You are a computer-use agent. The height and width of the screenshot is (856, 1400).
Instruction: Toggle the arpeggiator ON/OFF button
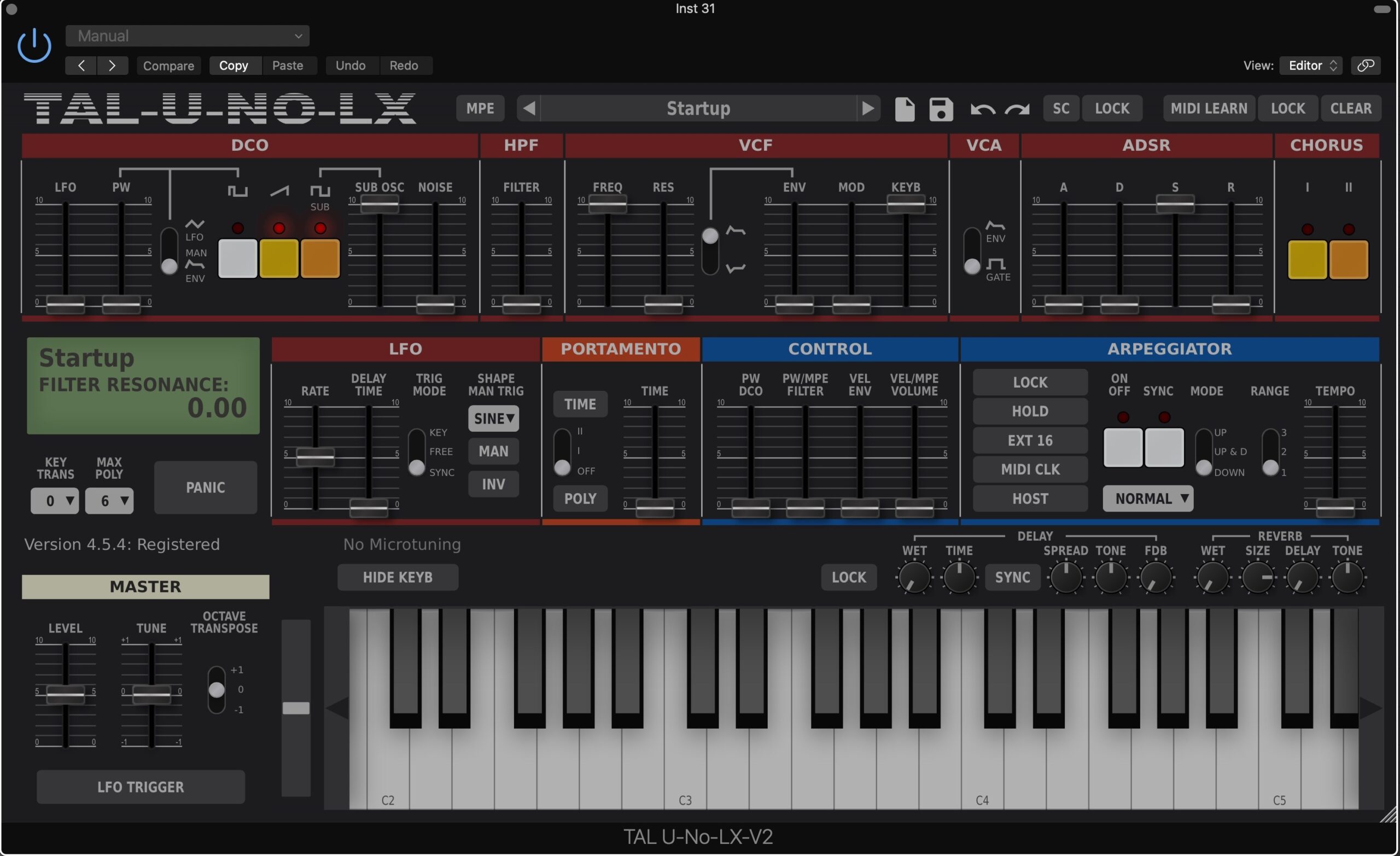point(1122,448)
